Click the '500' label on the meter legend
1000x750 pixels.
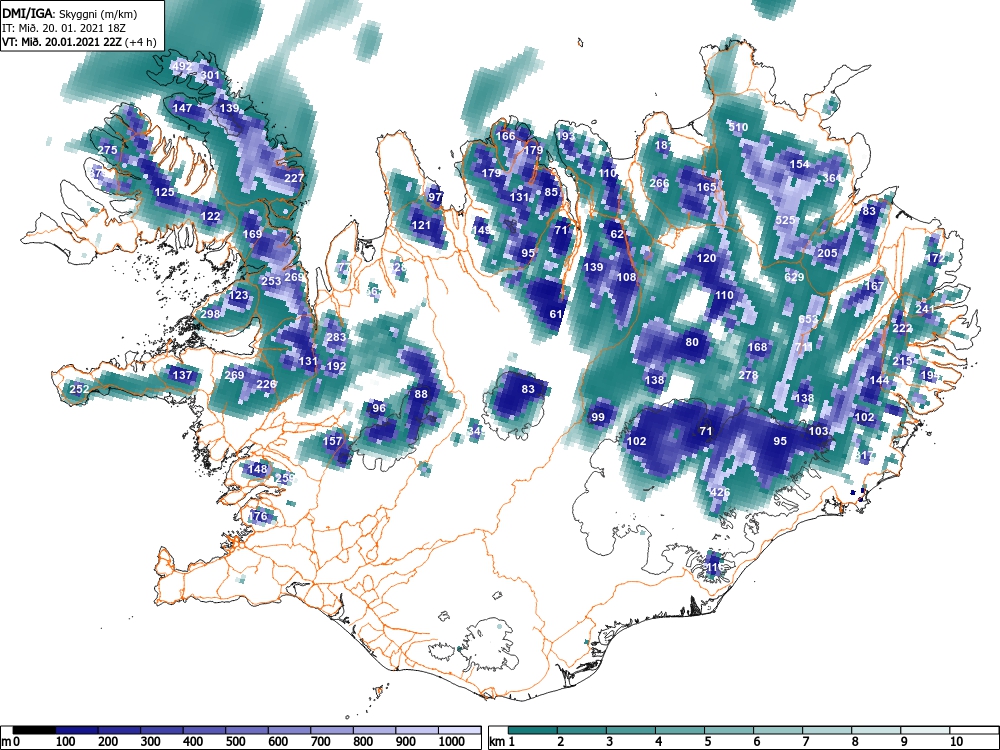[235, 742]
